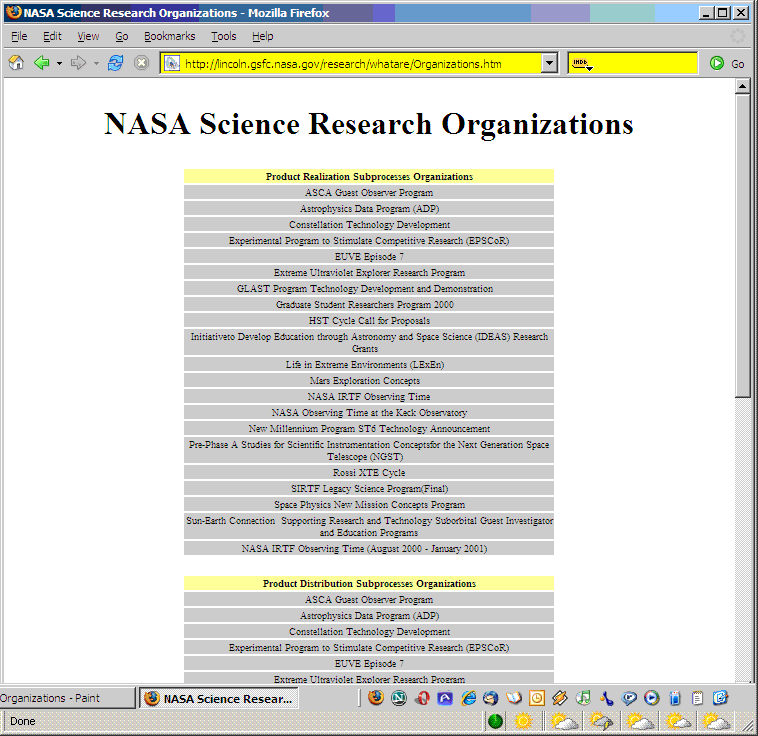Click the search engine icon in the search box
The width and height of the screenshot is (758, 736).
pos(582,63)
